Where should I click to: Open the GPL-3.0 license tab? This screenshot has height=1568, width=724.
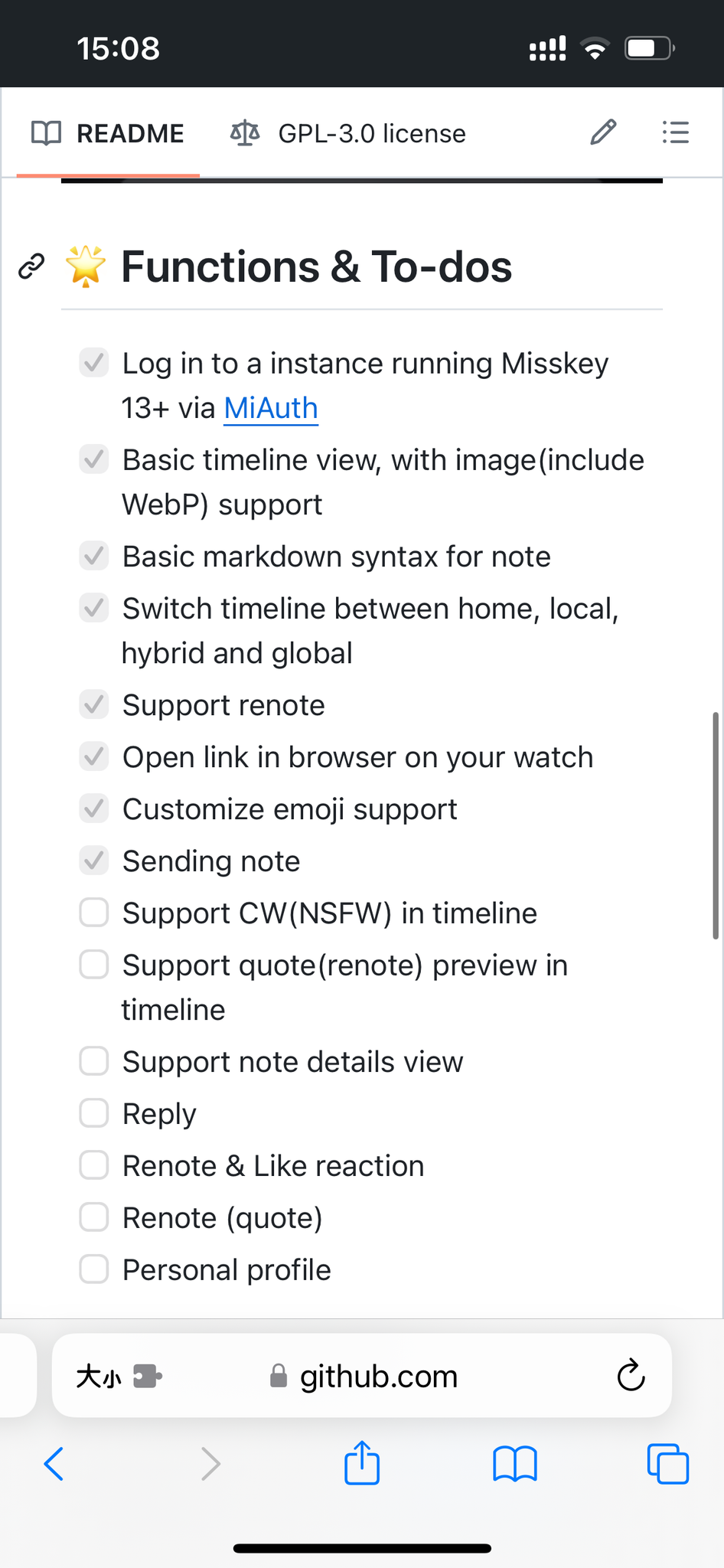348,133
